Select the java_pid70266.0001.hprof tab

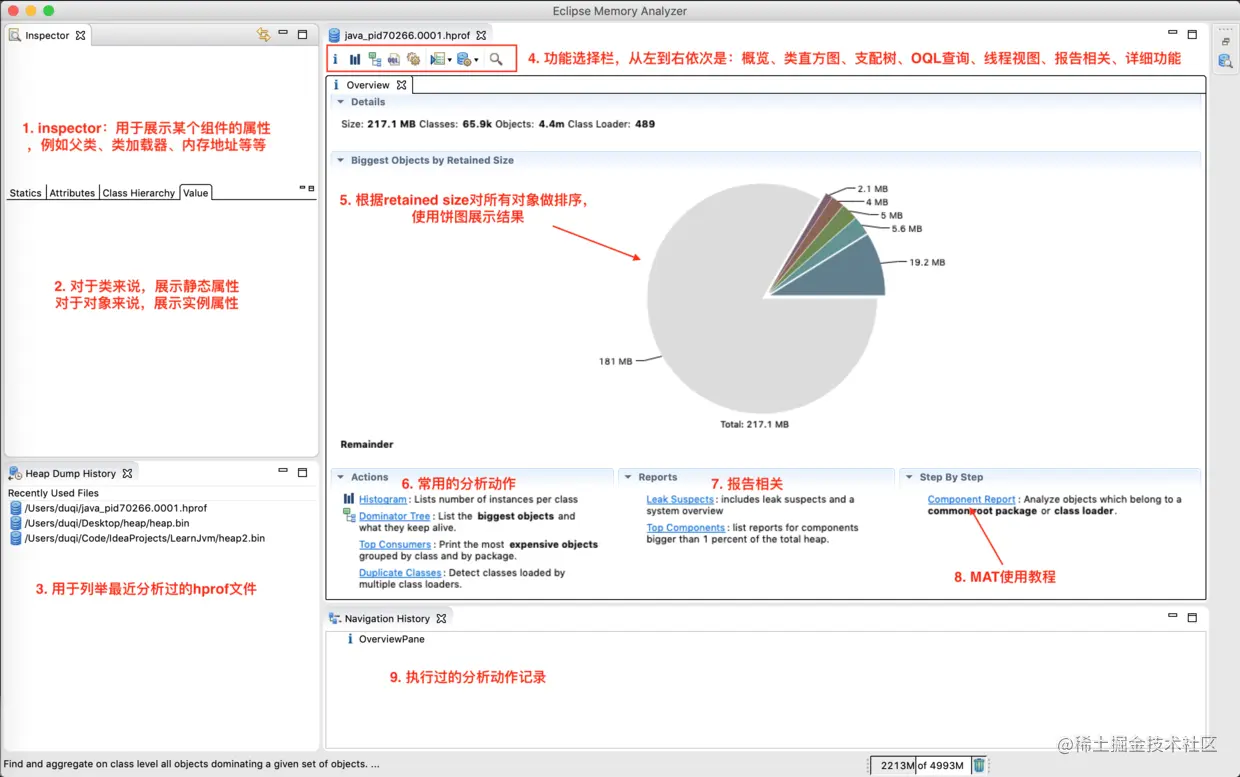[407, 35]
